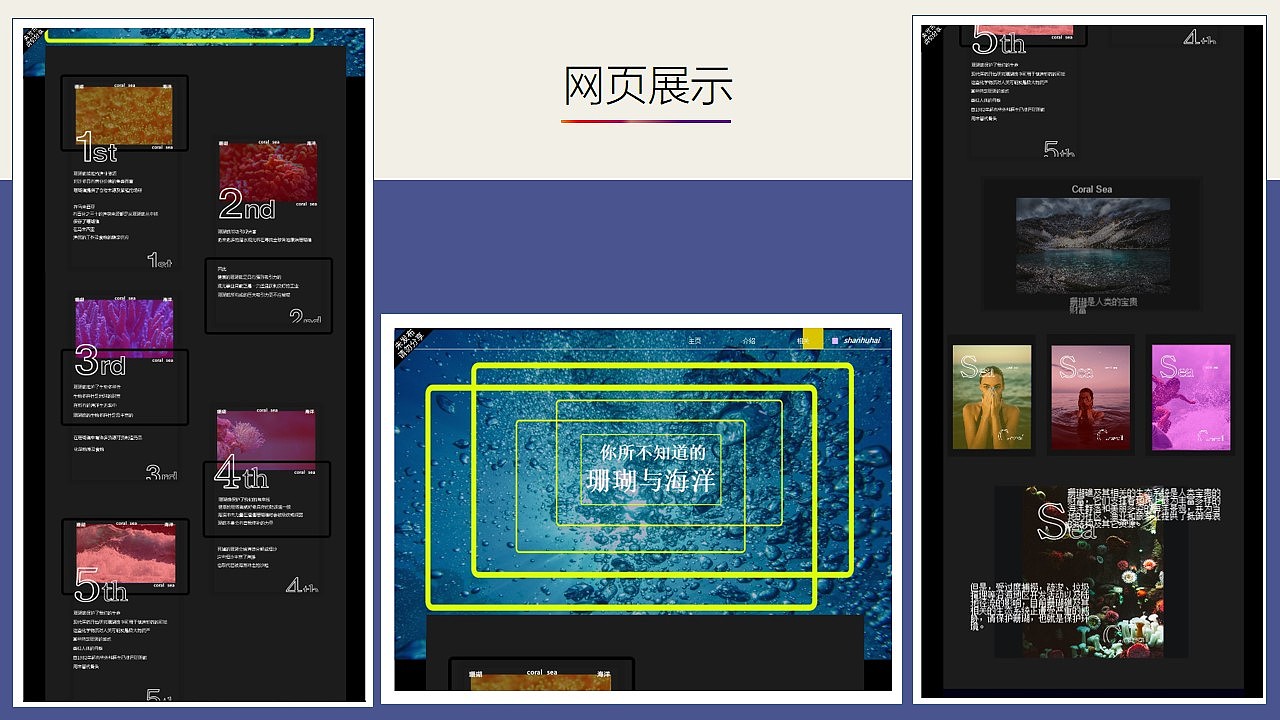
Task: Open the orange coral photo thumbnail
Action: pyautogui.click(x=124, y=110)
